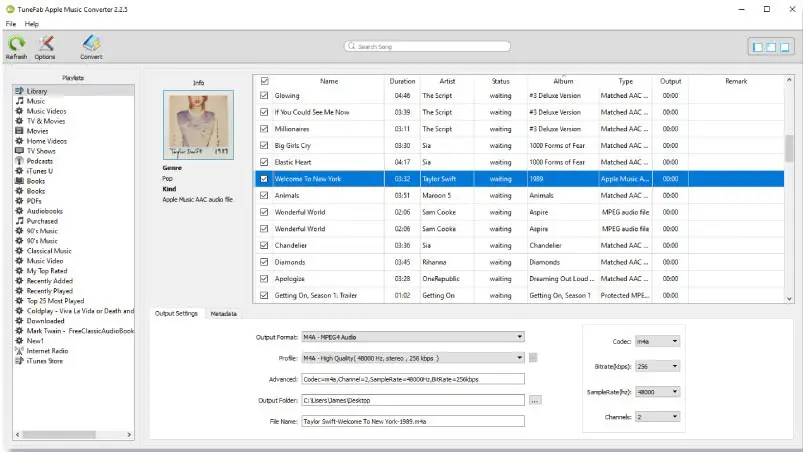This screenshot has height=452, width=803.
Task: Click the songs list vertical scrollbar thumb
Action: click(x=789, y=148)
